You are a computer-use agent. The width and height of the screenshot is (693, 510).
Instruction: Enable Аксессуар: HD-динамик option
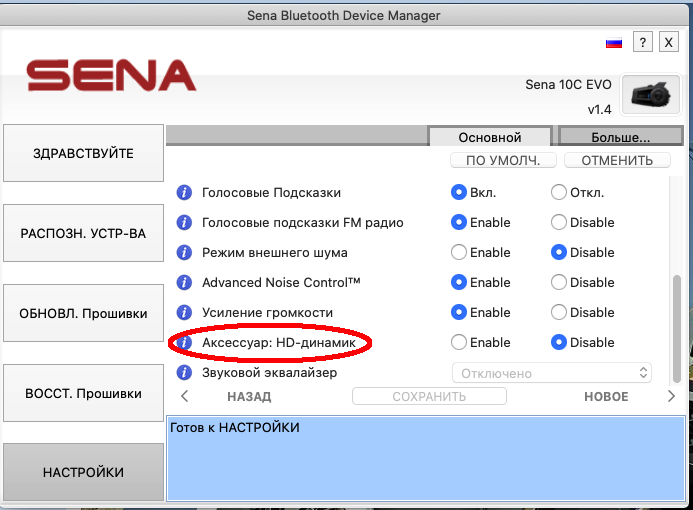click(x=459, y=342)
